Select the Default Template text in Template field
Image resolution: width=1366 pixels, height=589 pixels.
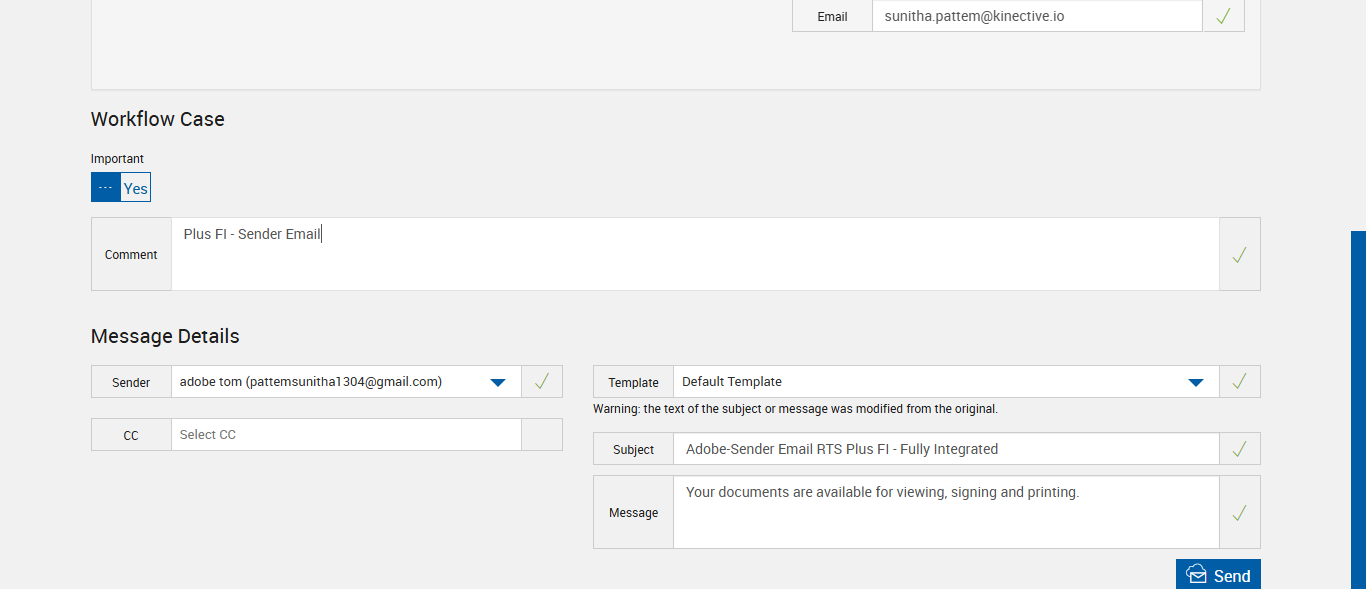pyautogui.click(x=732, y=382)
